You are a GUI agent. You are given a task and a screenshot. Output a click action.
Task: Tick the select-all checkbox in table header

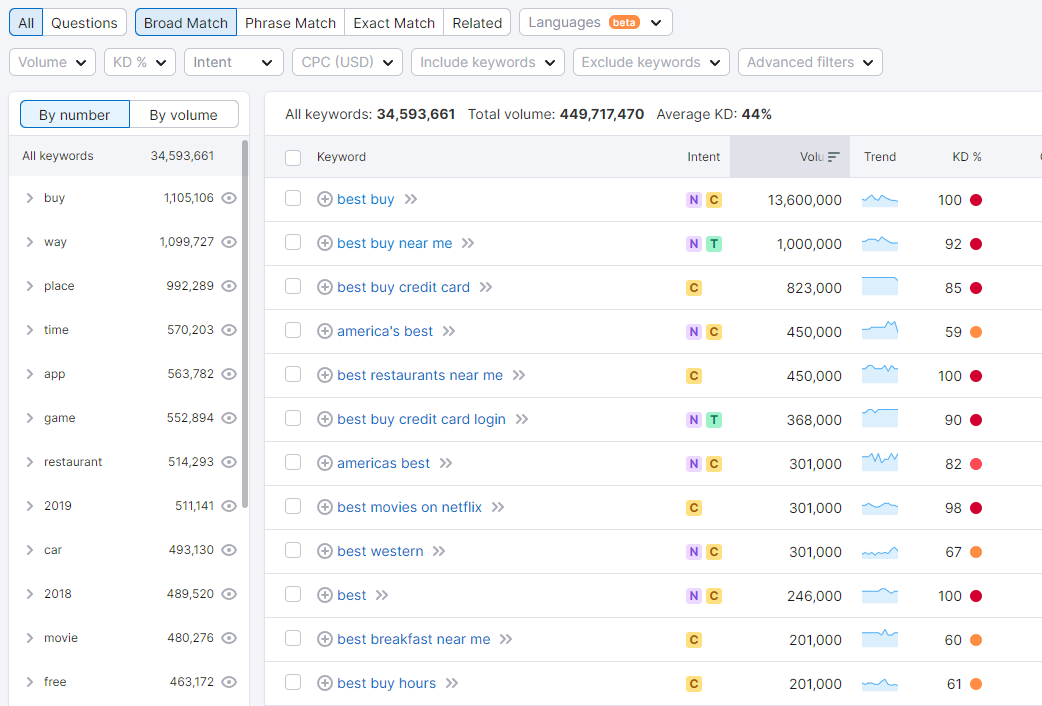pyautogui.click(x=293, y=157)
